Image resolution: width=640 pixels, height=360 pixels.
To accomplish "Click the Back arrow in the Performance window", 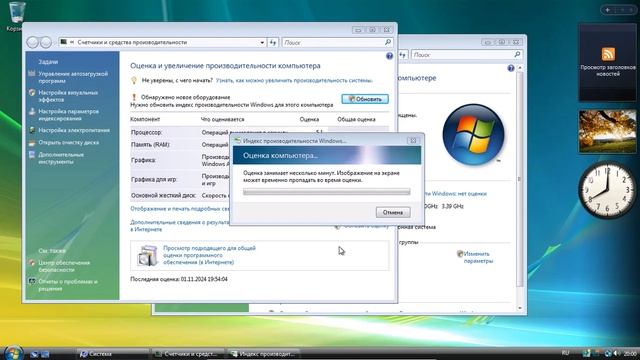I will point(33,42).
